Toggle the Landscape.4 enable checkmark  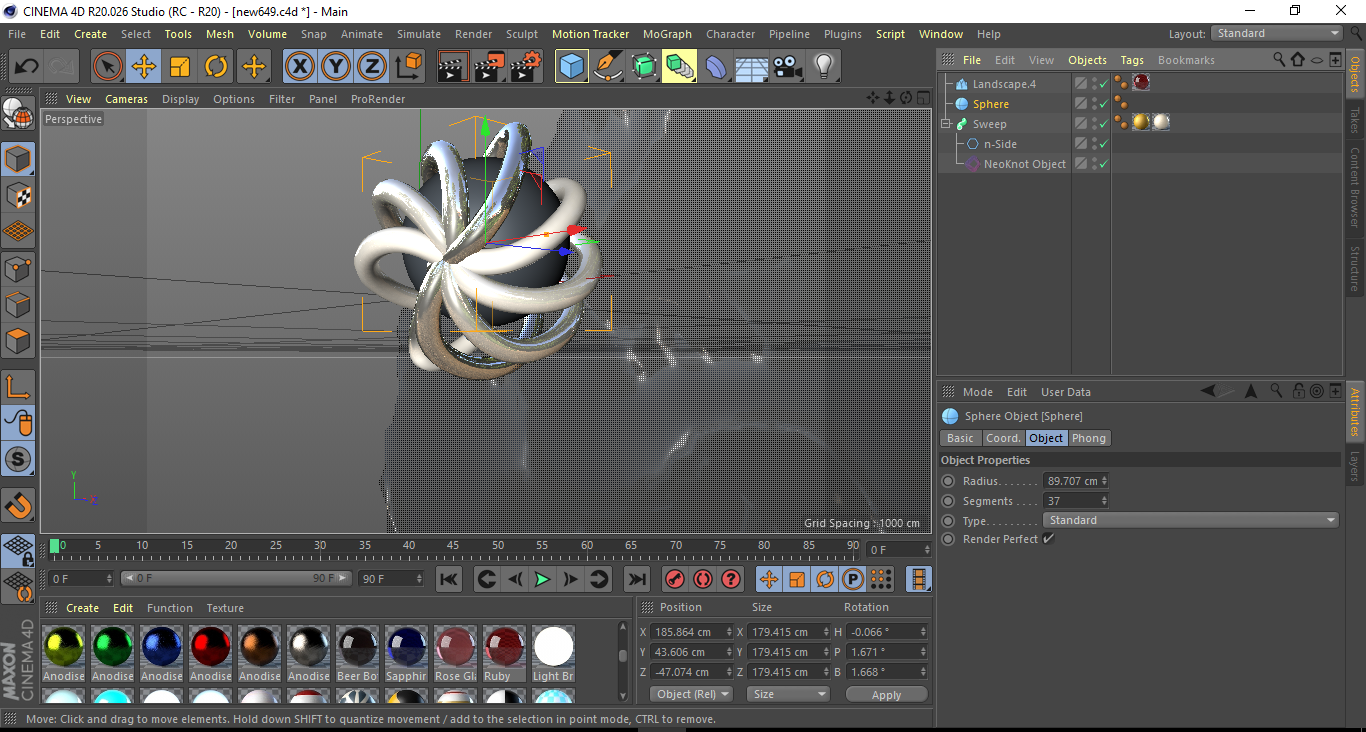[1103, 84]
